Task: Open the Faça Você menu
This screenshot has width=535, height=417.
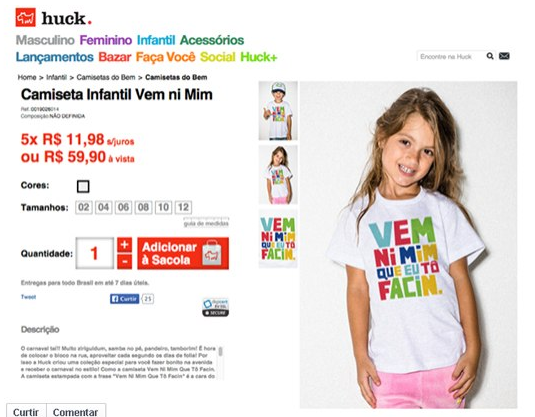Action: pyautogui.click(x=165, y=57)
